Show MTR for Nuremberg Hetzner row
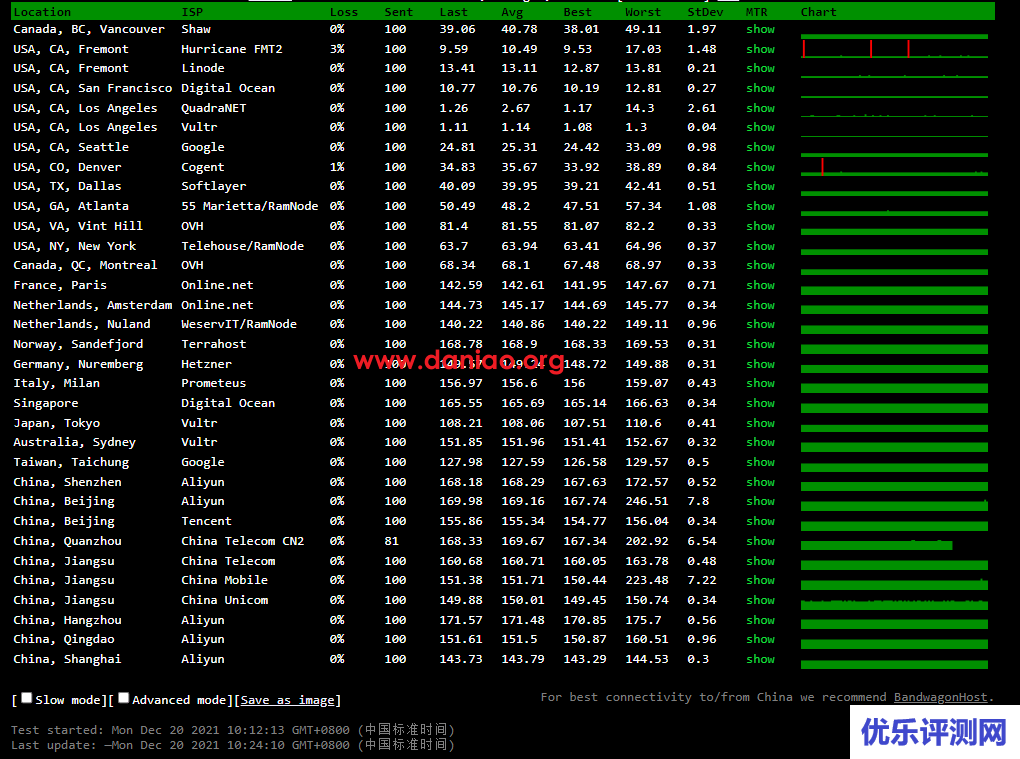The image size is (1020, 759). point(760,364)
